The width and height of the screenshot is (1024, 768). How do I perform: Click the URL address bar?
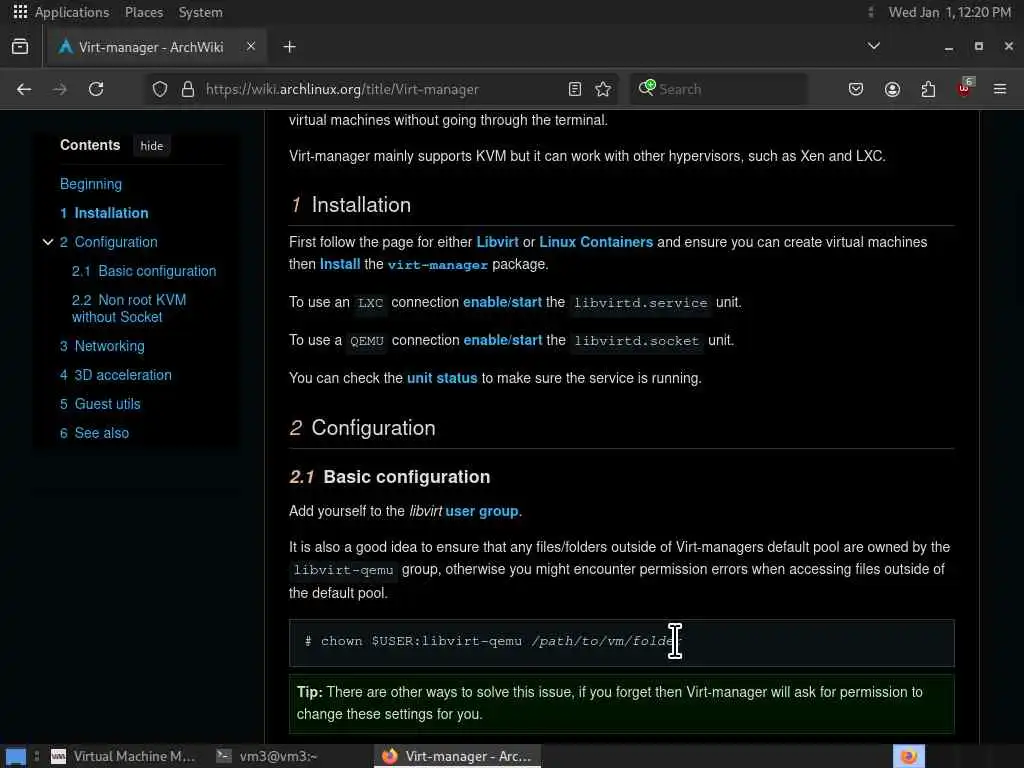pyautogui.click(x=379, y=89)
